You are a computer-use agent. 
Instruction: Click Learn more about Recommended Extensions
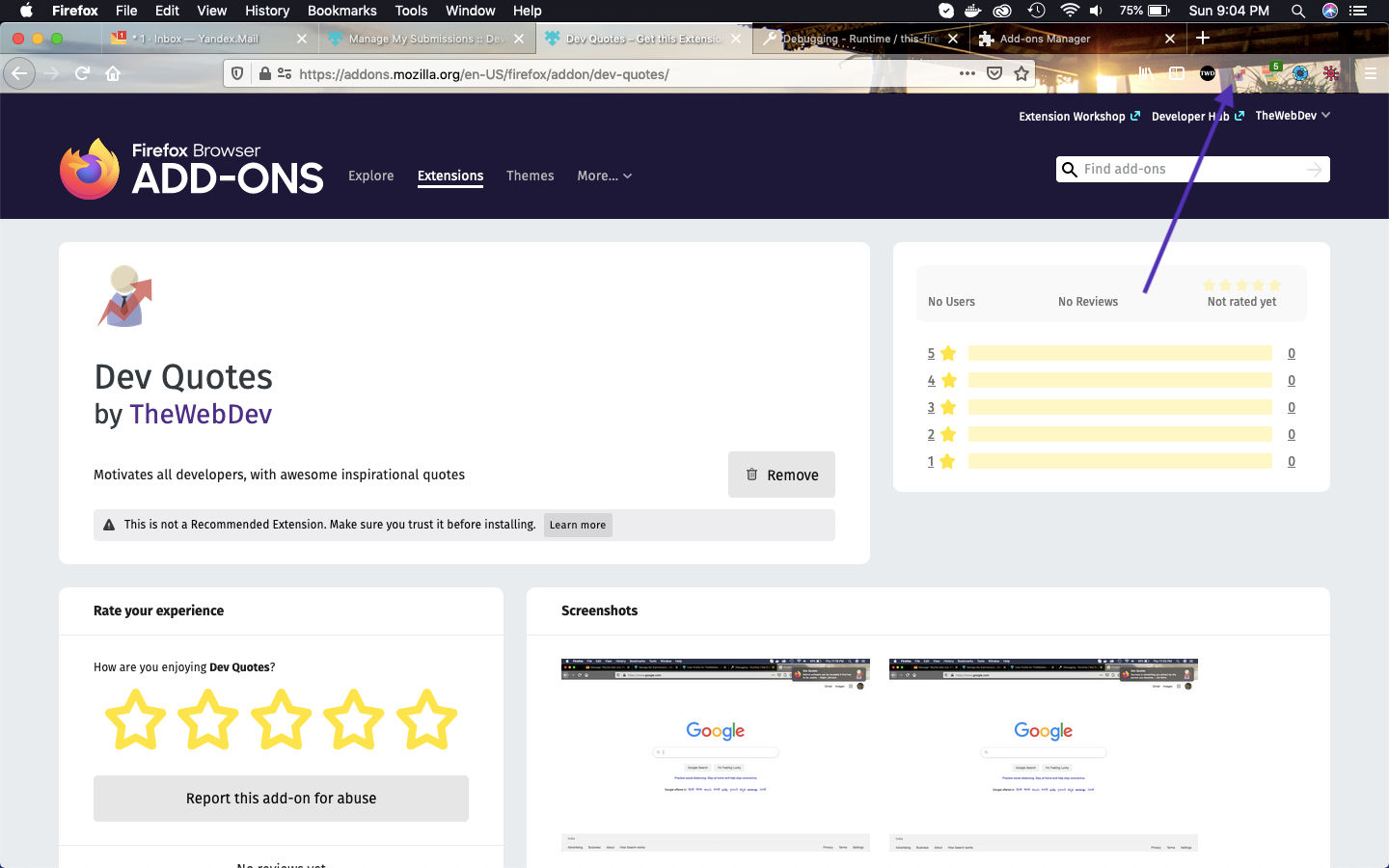coord(578,525)
